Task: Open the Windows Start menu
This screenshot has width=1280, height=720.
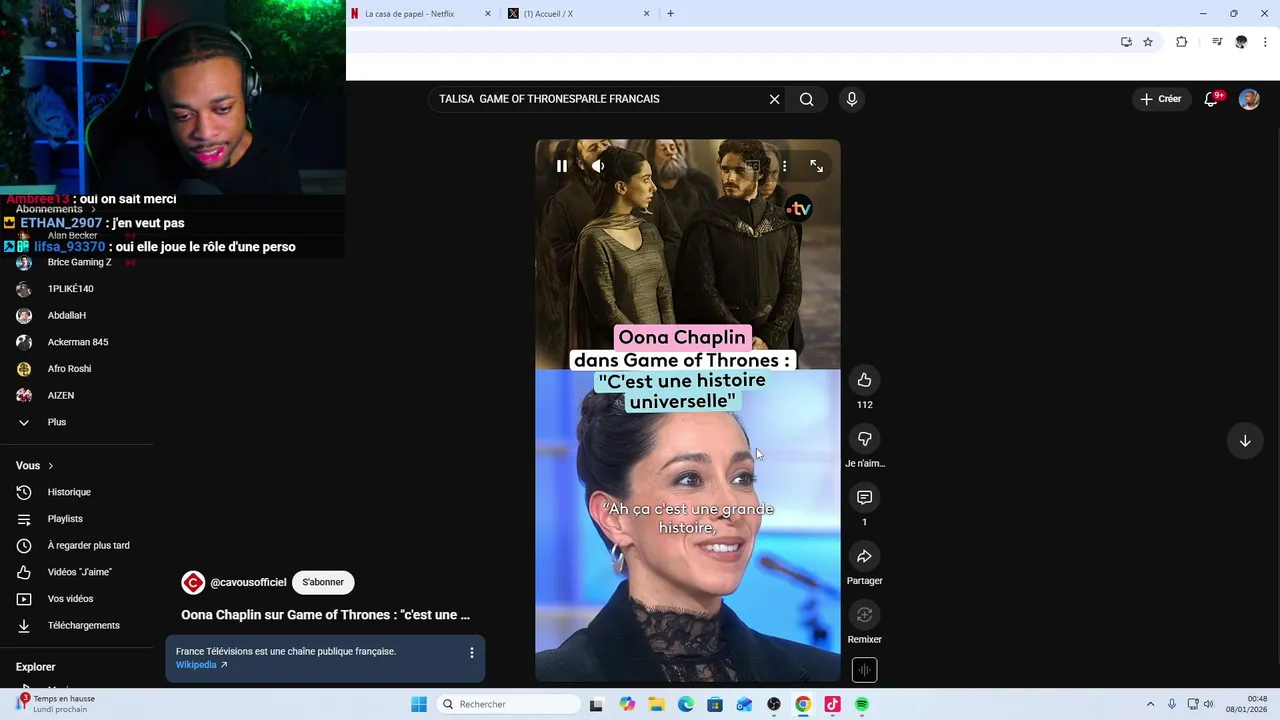Action: (x=418, y=704)
